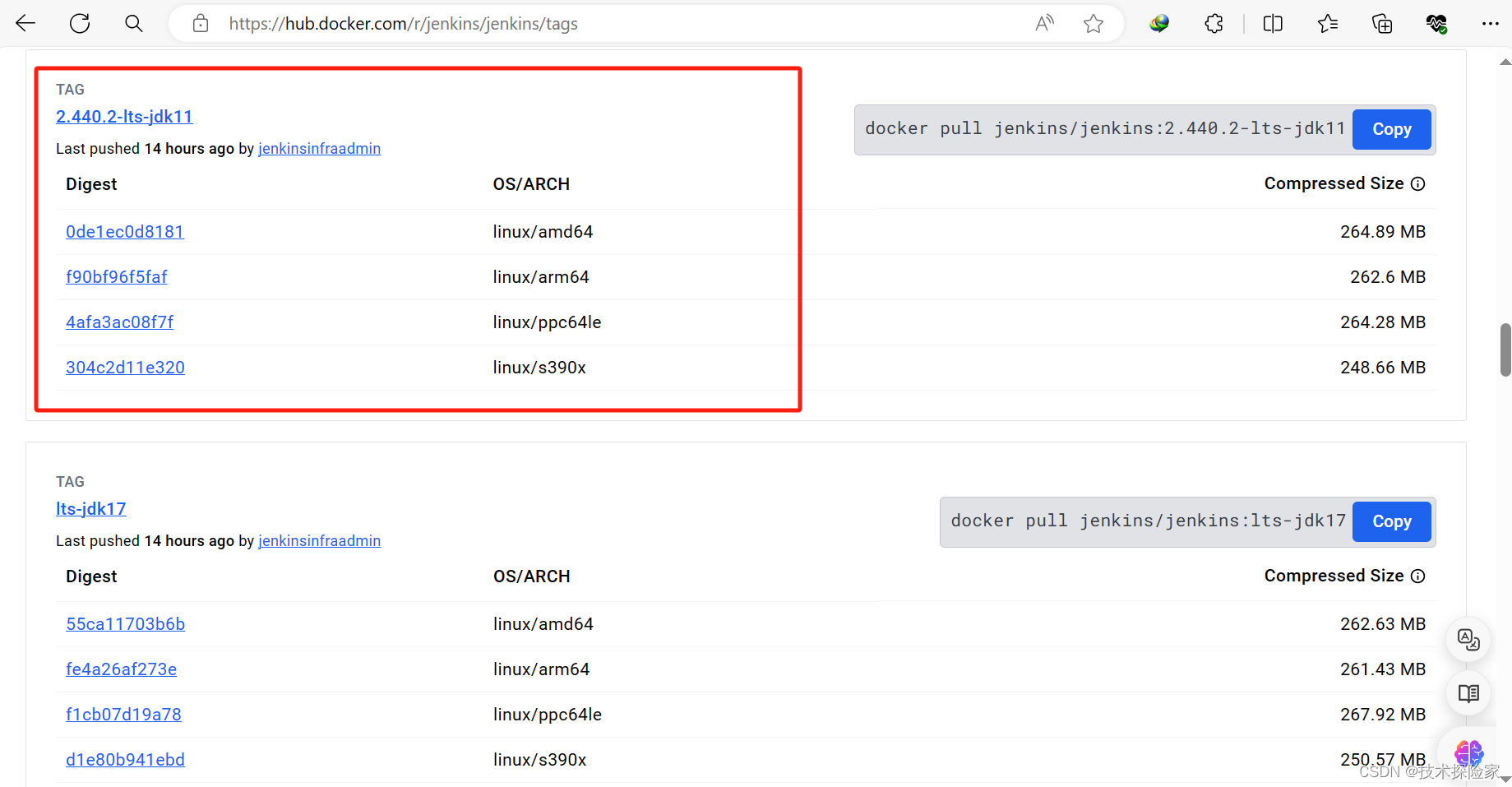The width and height of the screenshot is (1512, 787).
Task: Open digest f1cb07d19a78
Action: (x=123, y=715)
